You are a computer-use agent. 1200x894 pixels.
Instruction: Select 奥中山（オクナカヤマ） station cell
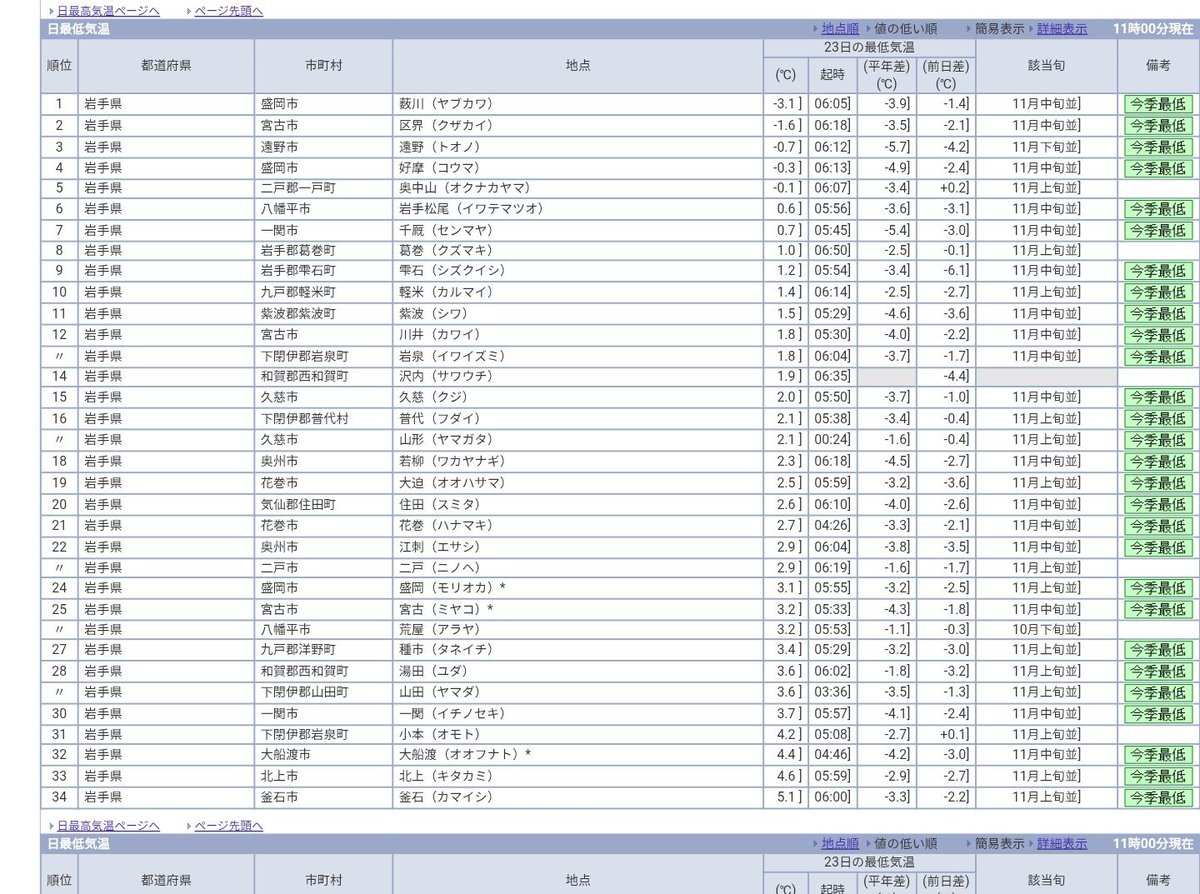pyautogui.click(x=578, y=188)
